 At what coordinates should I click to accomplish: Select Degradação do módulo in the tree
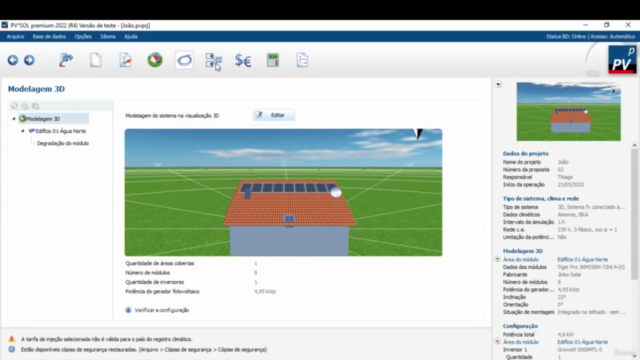[63, 143]
